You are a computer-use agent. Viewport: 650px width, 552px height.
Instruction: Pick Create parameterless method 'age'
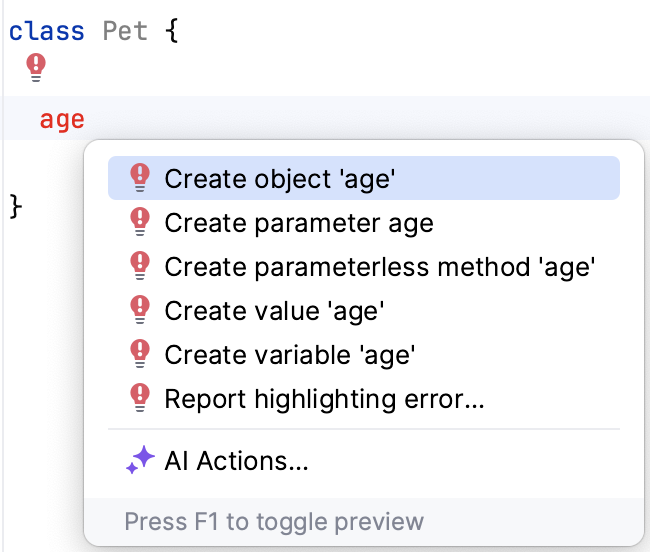[x=380, y=267]
